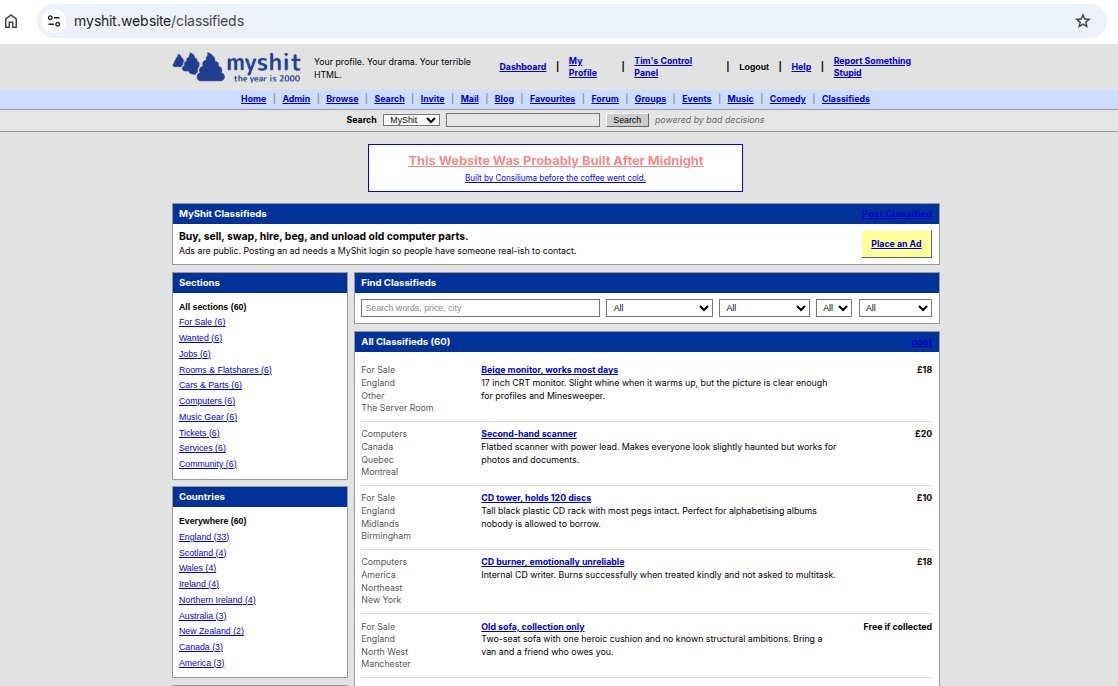This screenshot has width=1118, height=686.
Task: Filter by Ireland (4)
Action: (x=199, y=584)
